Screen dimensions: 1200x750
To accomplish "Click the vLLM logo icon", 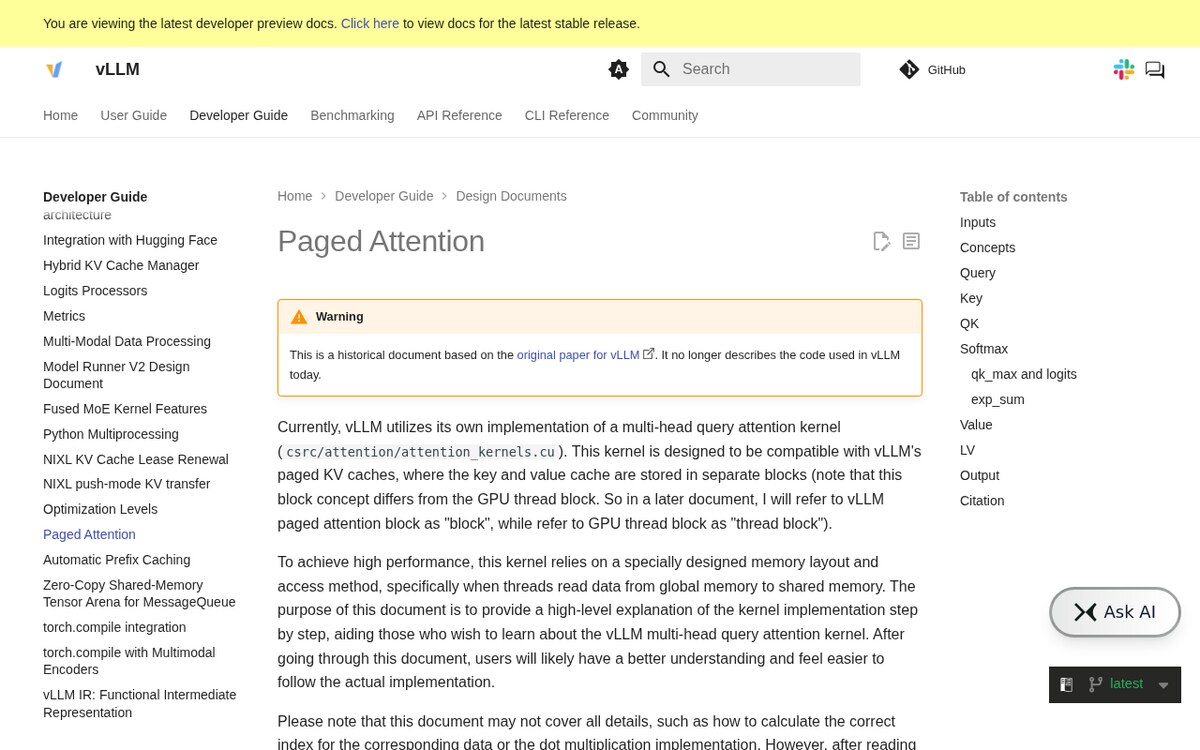I will pos(54,69).
